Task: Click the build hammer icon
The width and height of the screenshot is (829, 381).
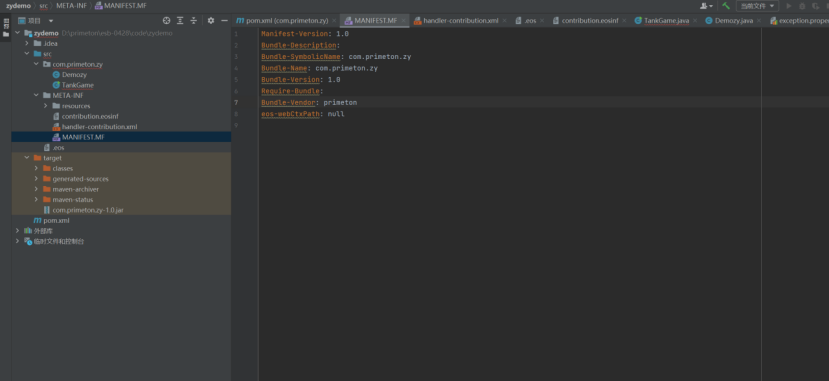Action: [726, 6]
